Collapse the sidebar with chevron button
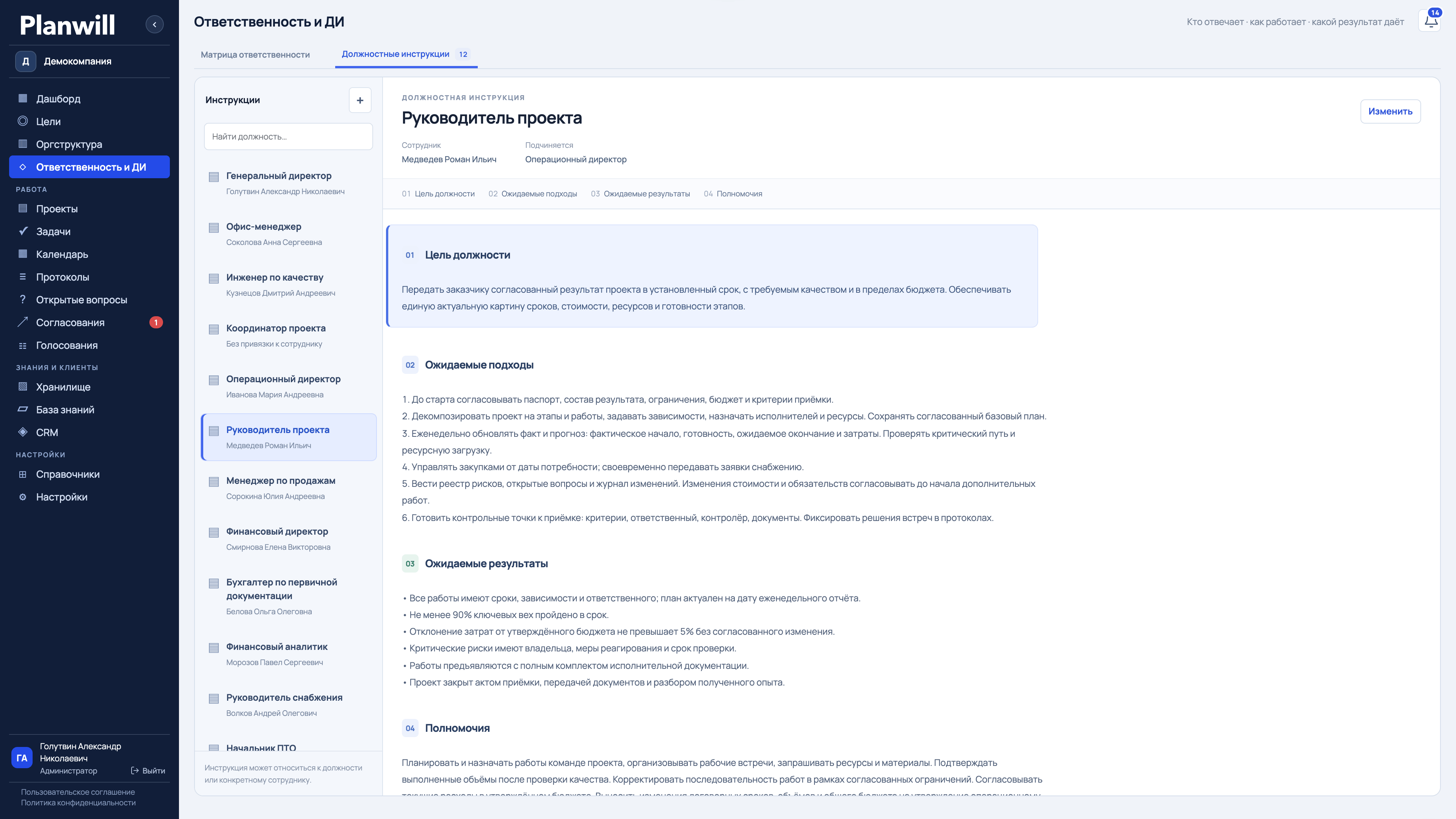 pyautogui.click(x=154, y=24)
